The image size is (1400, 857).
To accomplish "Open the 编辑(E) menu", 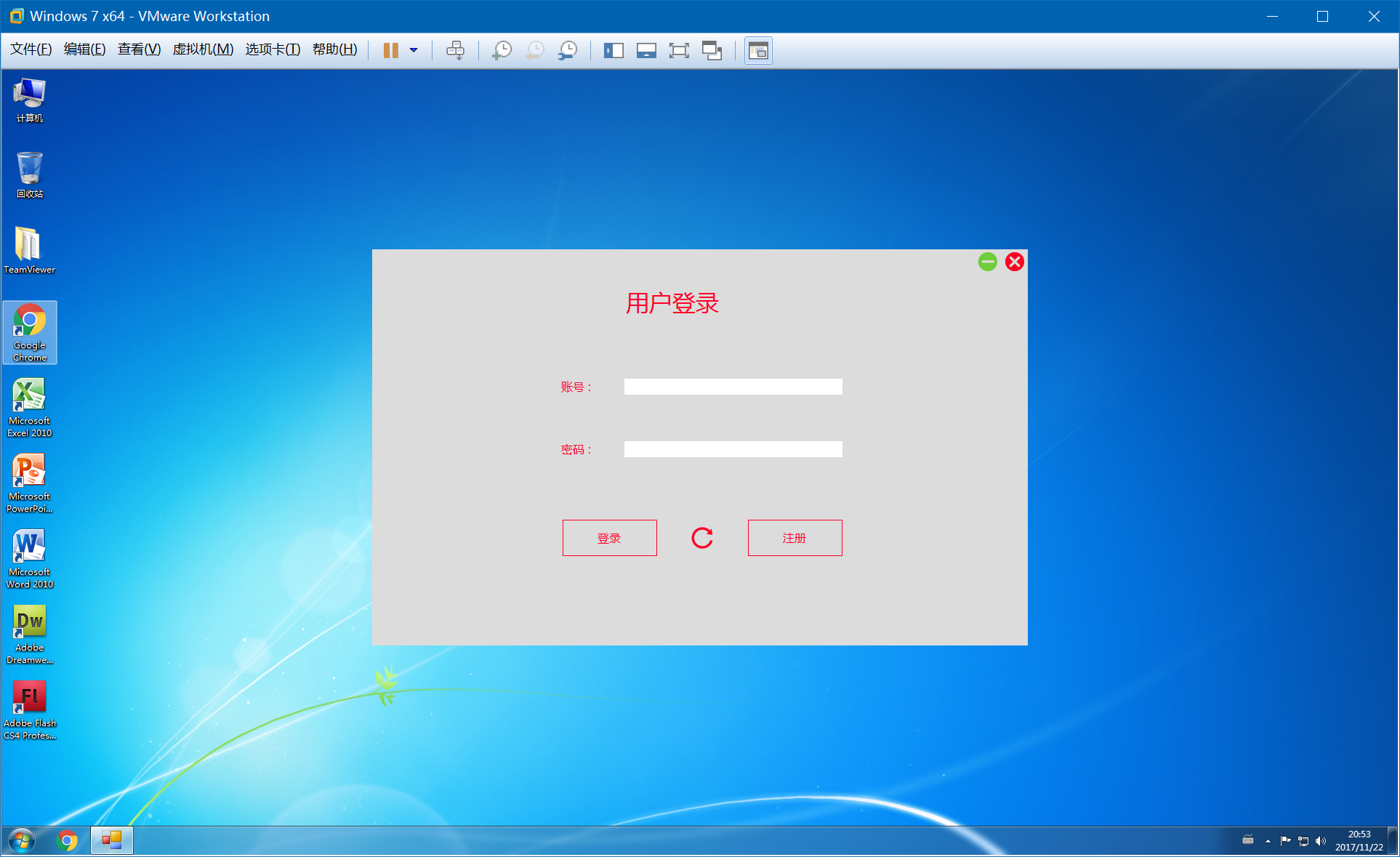I will pos(84,49).
